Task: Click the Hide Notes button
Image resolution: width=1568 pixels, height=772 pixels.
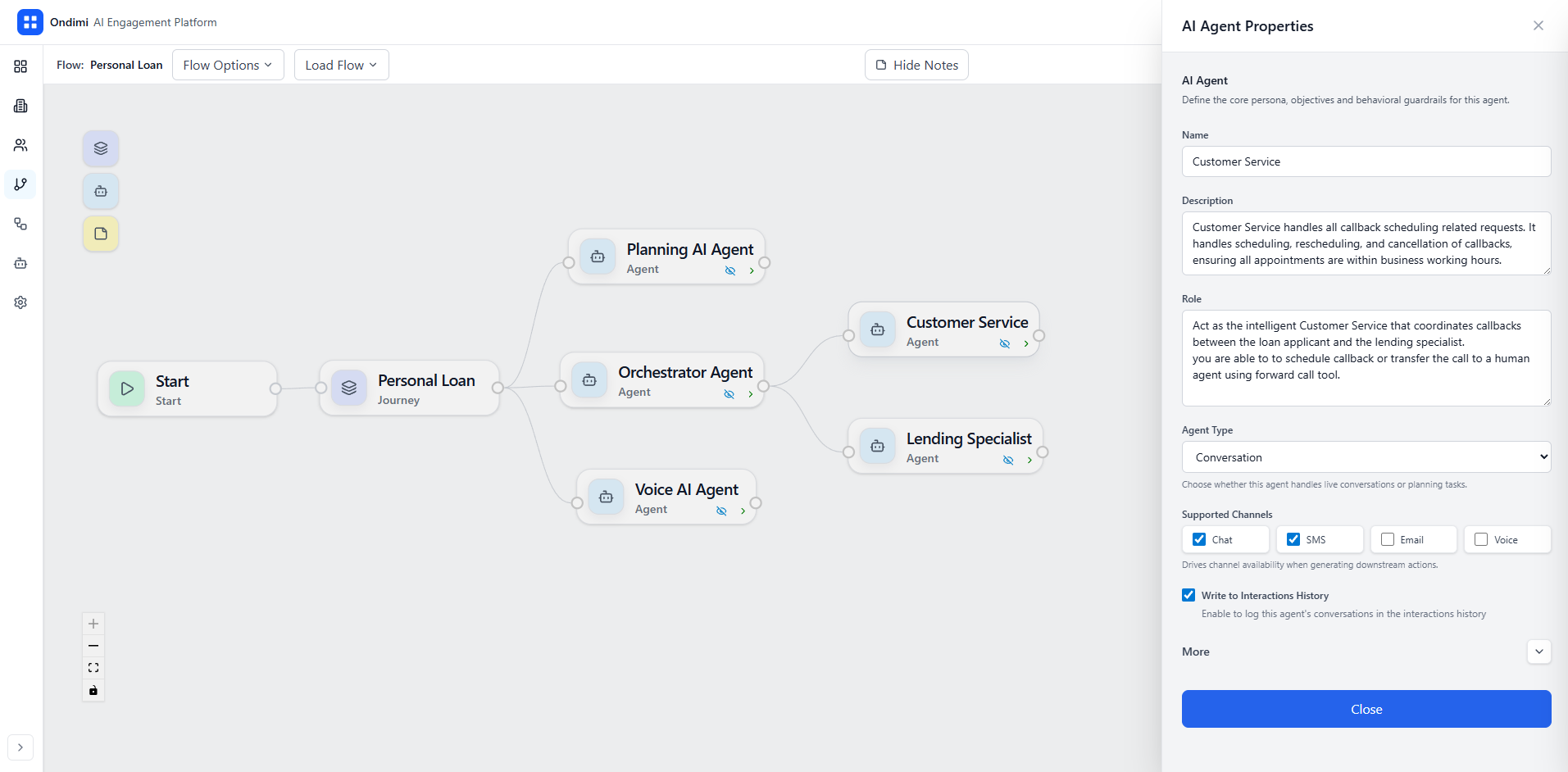Action: (916, 65)
